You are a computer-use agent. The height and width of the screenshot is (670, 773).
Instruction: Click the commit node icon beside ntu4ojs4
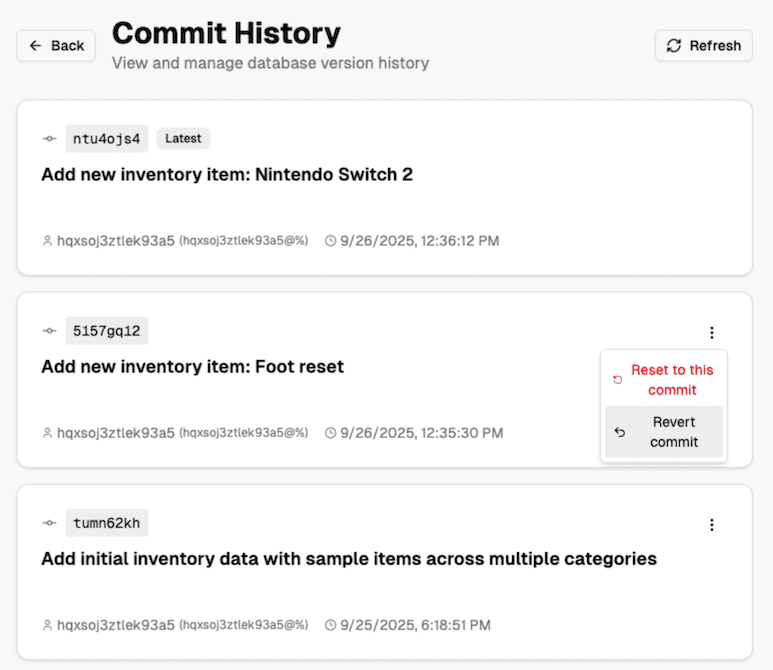(49, 139)
